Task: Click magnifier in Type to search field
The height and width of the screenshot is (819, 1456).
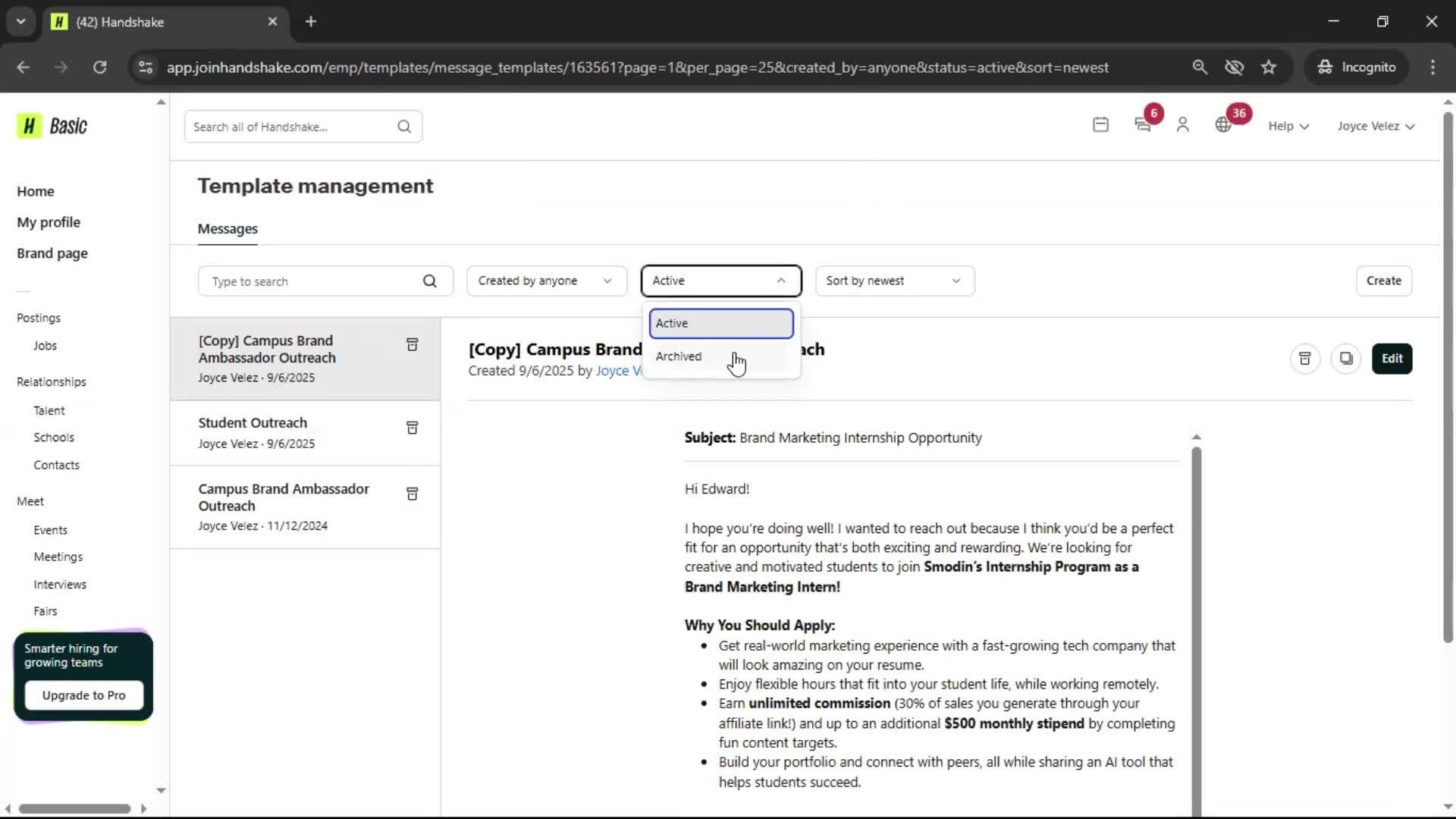Action: [x=429, y=281]
